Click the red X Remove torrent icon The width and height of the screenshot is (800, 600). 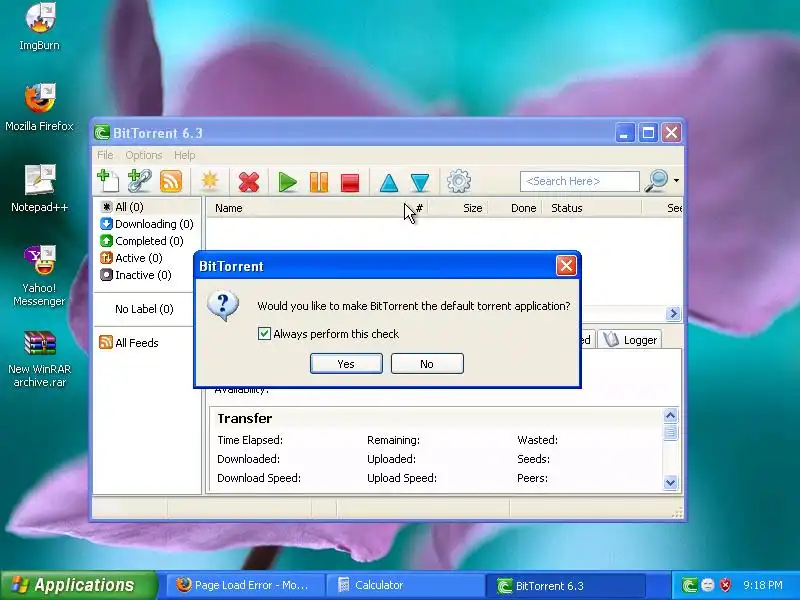coord(248,182)
